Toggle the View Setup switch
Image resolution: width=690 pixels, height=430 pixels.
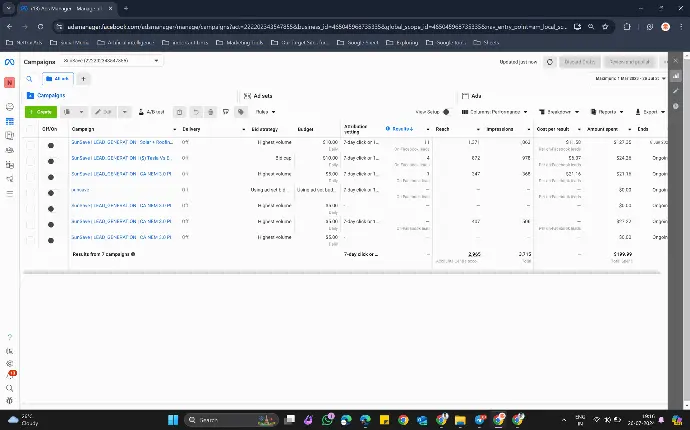click(446, 112)
